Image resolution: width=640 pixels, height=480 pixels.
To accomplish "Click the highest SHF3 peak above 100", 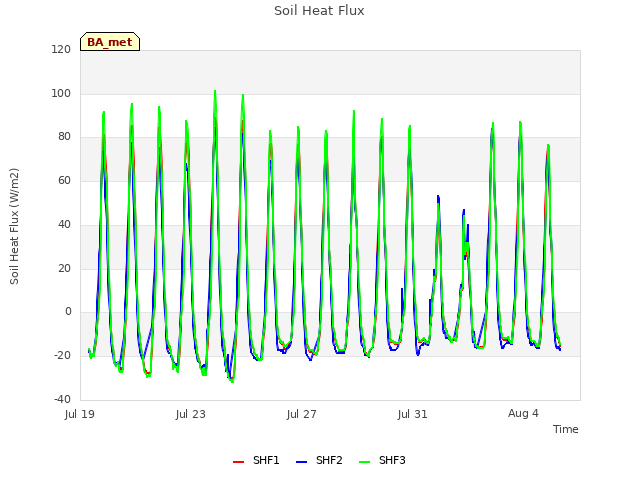I will tap(215, 91).
